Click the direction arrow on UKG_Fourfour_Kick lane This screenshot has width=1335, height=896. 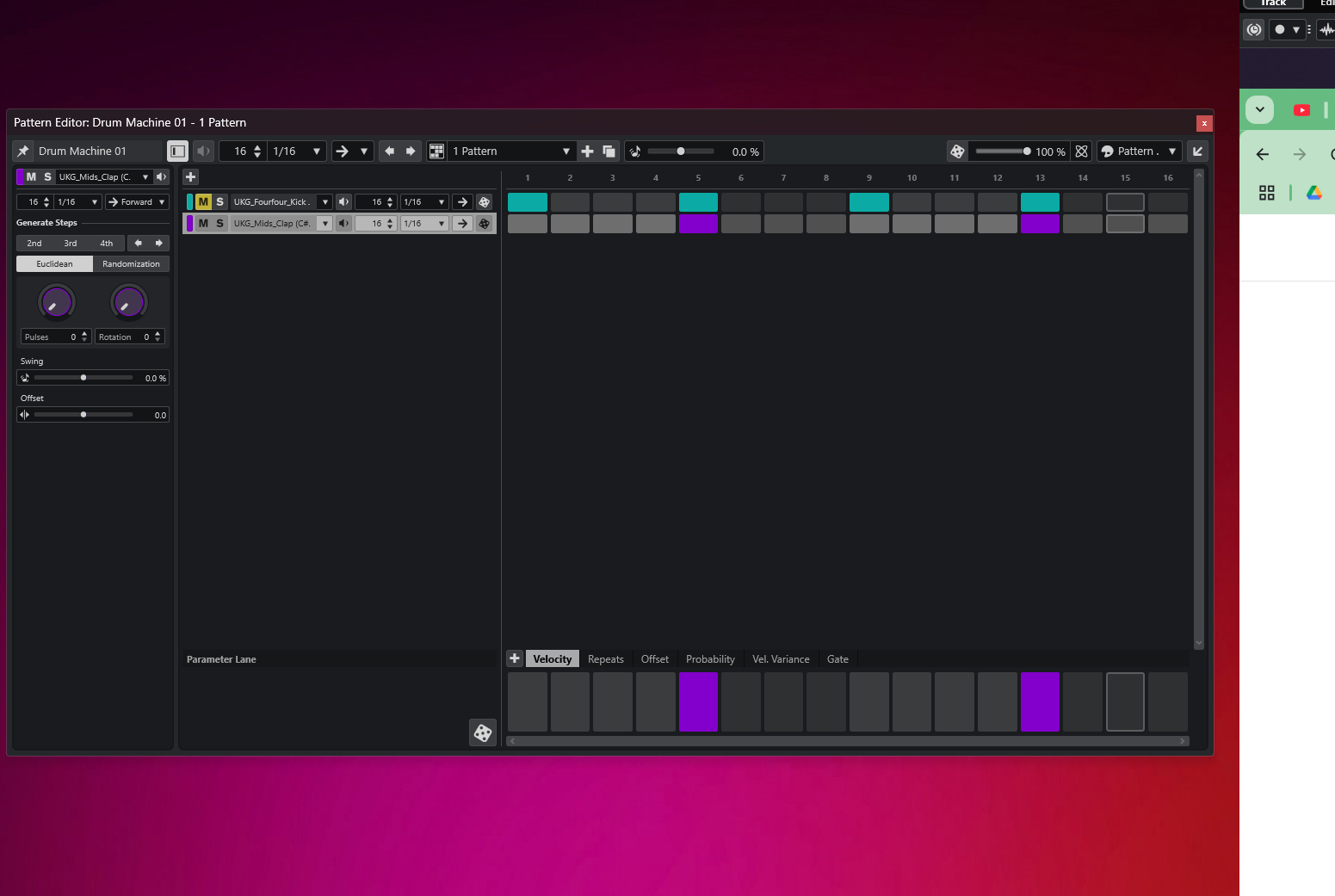point(463,202)
